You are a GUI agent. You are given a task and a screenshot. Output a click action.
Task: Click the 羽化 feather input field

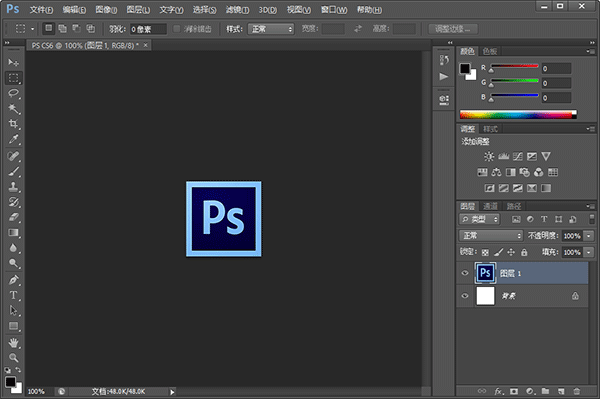[x=148, y=29]
